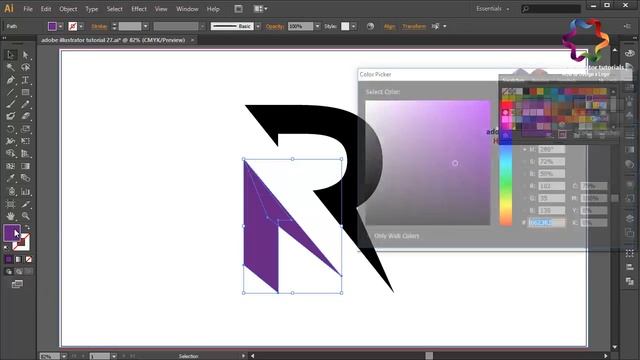Pick the Line Segment tool
The height and width of the screenshot is (360, 640).
coord(11,92)
